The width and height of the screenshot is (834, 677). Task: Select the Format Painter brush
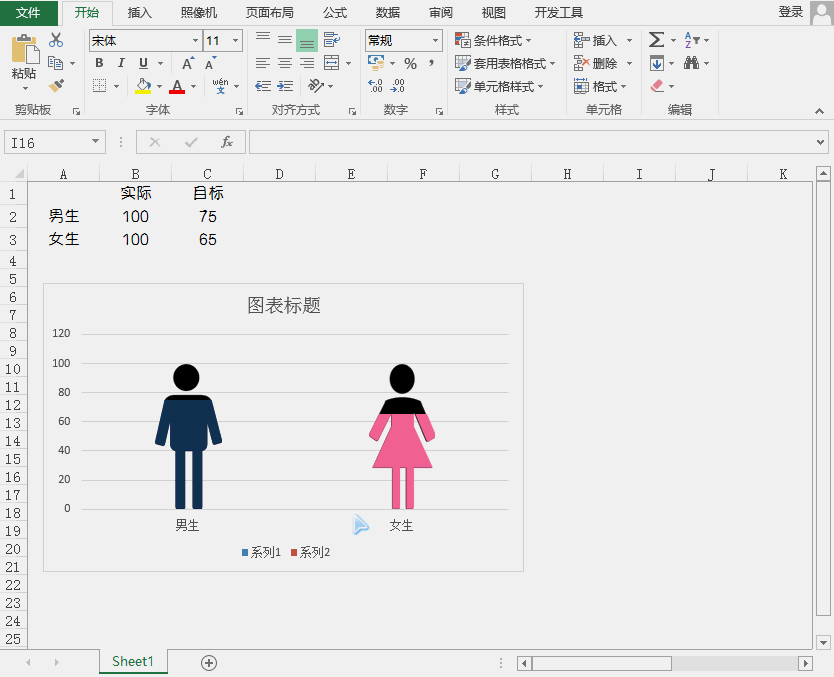56,85
